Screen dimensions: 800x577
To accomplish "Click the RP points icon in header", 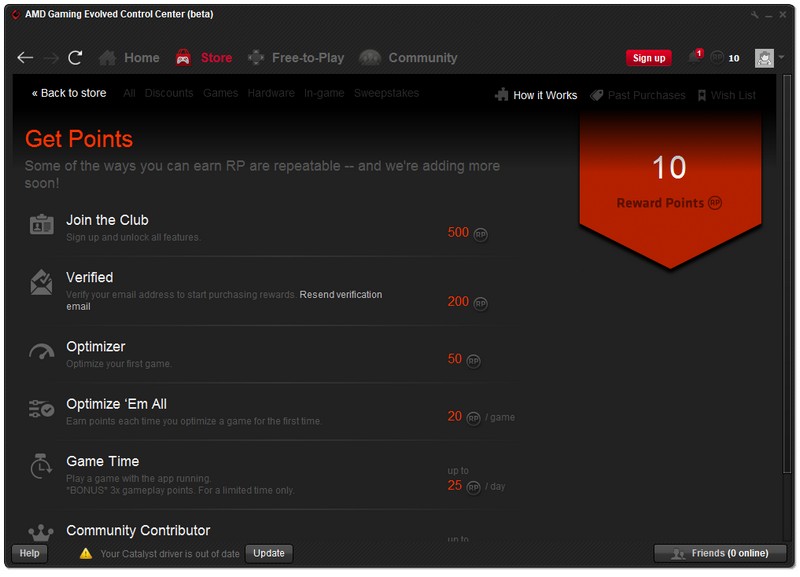I will coord(717,57).
